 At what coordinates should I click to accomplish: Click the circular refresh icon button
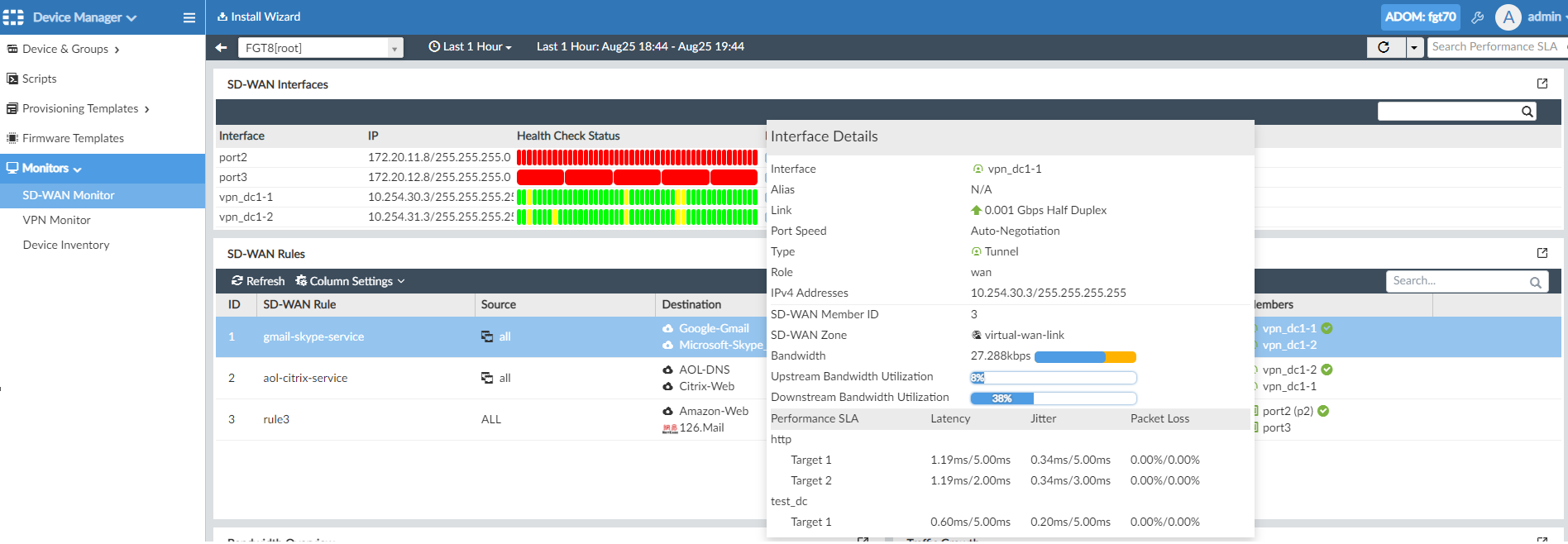(1384, 47)
